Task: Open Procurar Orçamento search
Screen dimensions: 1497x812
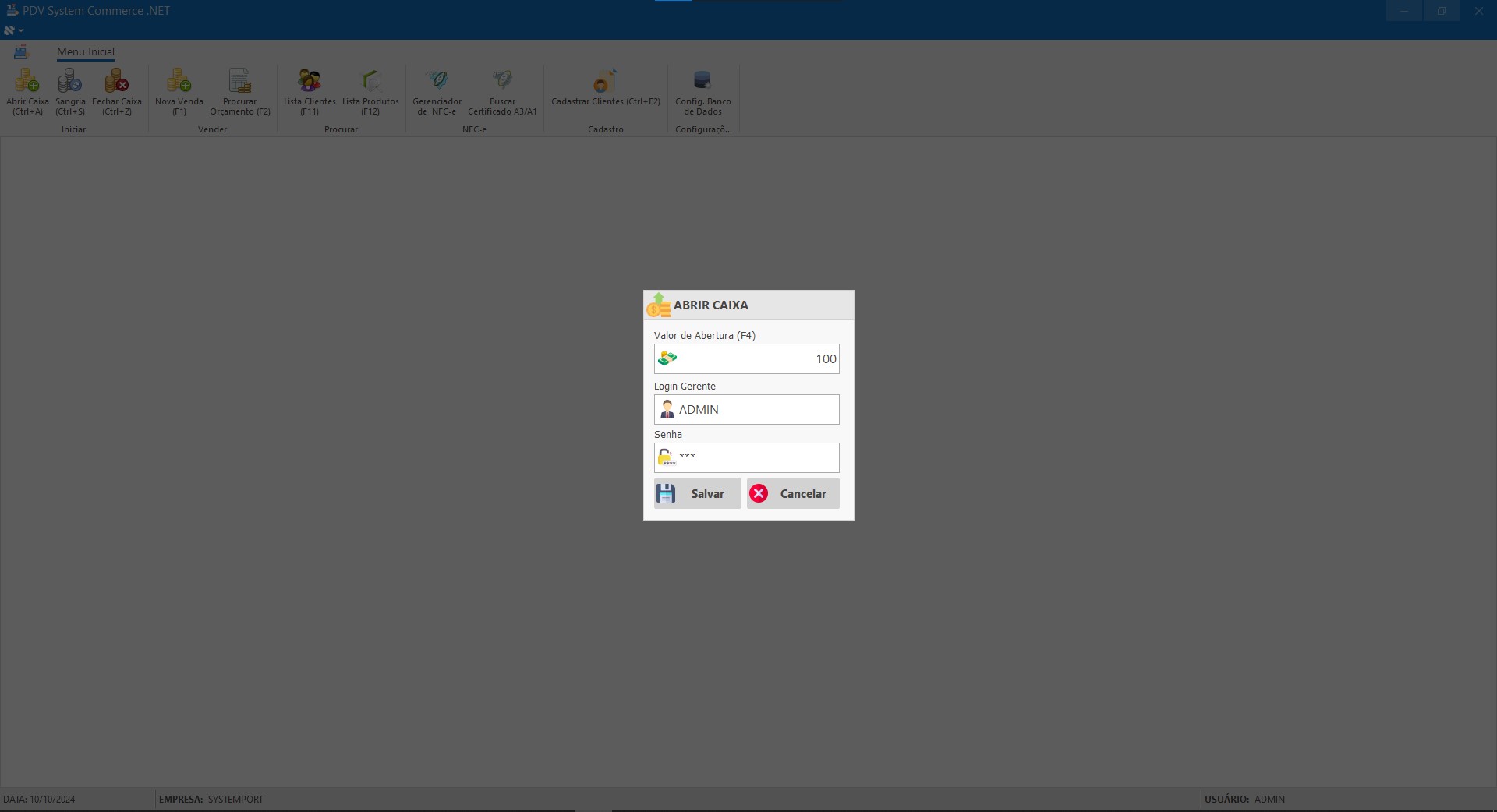Action: pyautogui.click(x=239, y=81)
